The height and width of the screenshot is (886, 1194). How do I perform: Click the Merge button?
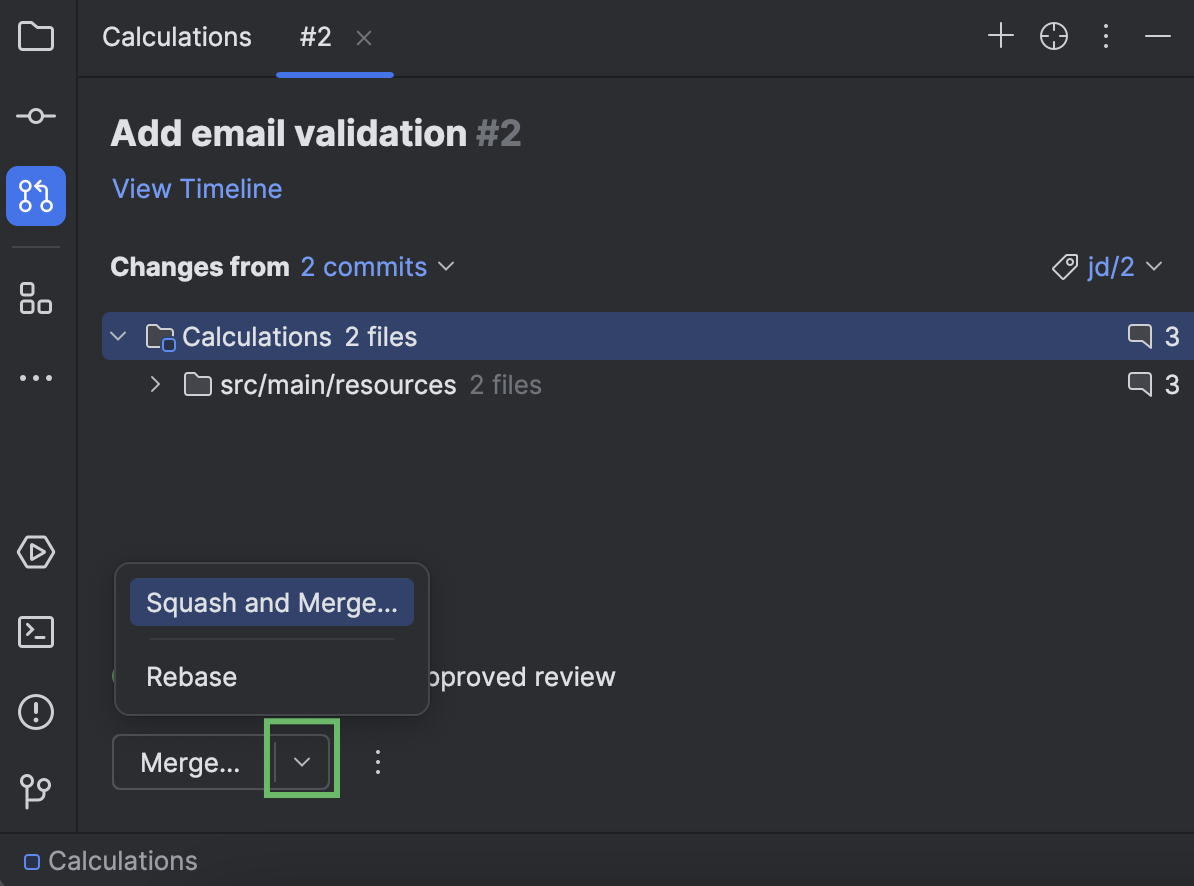click(x=190, y=761)
